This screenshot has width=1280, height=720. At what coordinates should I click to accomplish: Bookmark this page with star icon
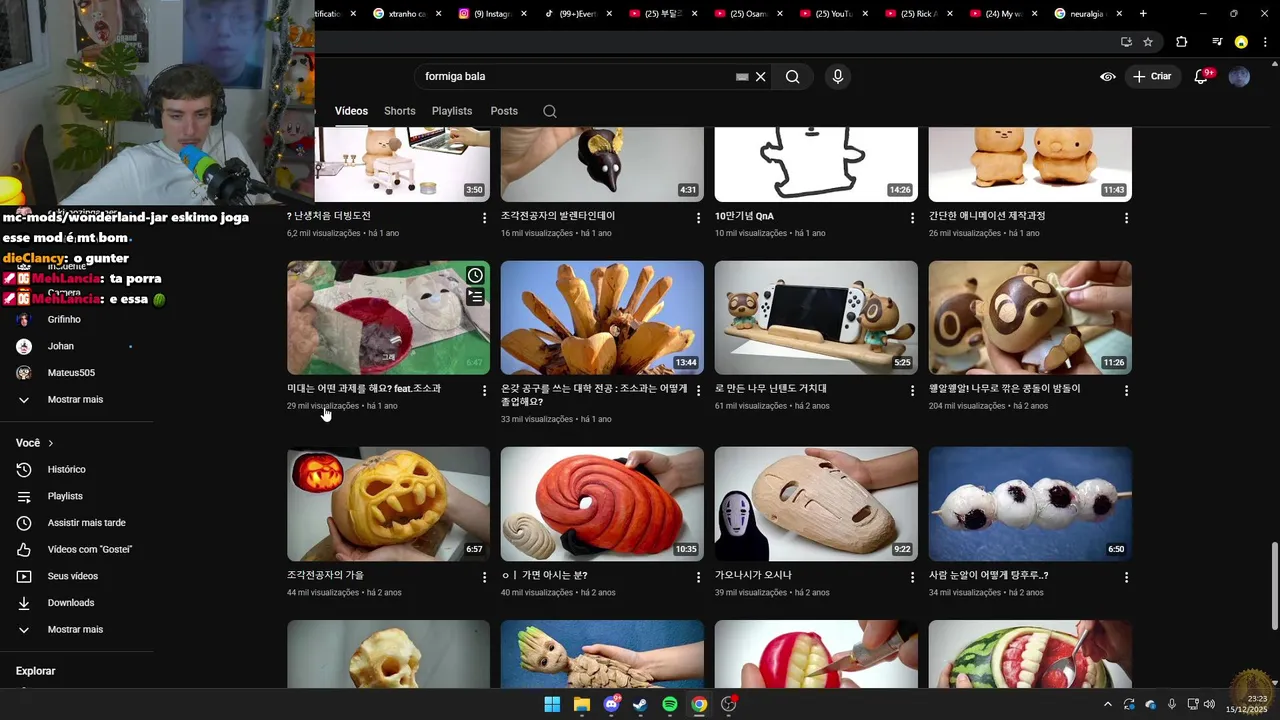(1148, 42)
